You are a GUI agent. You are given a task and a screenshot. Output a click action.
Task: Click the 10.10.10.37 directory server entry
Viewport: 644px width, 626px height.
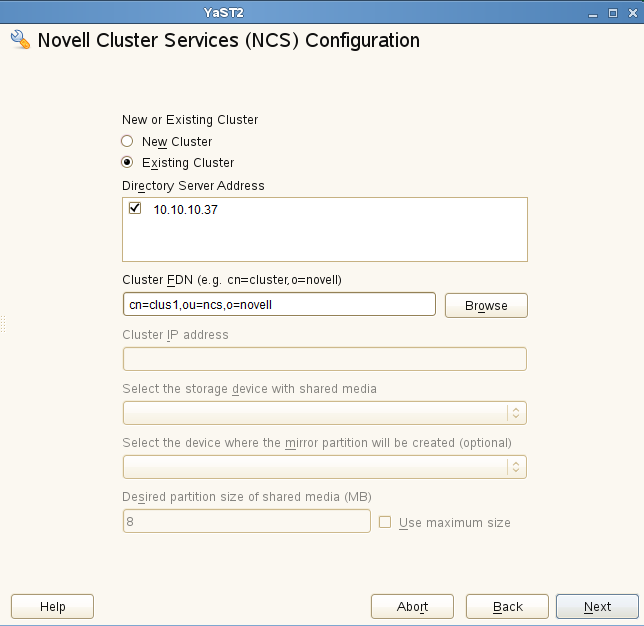click(x=186, y=210)
